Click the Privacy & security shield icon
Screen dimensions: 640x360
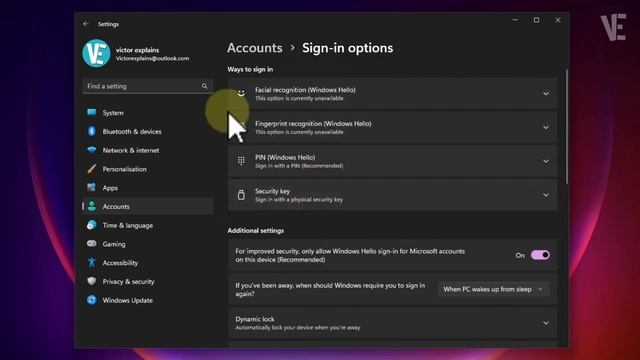pos(91,281)
